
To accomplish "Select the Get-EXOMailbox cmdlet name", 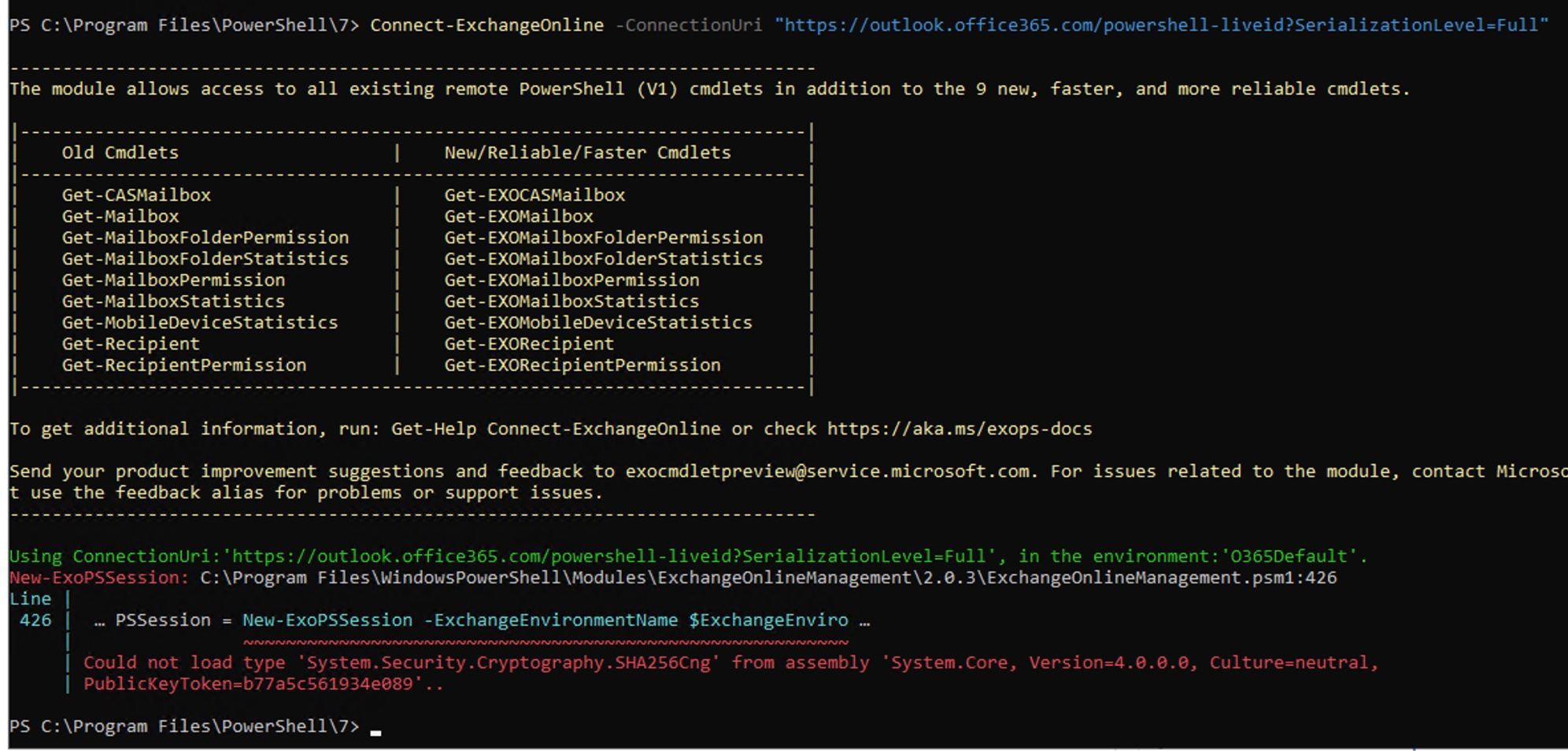I will (x=518, y=216).
